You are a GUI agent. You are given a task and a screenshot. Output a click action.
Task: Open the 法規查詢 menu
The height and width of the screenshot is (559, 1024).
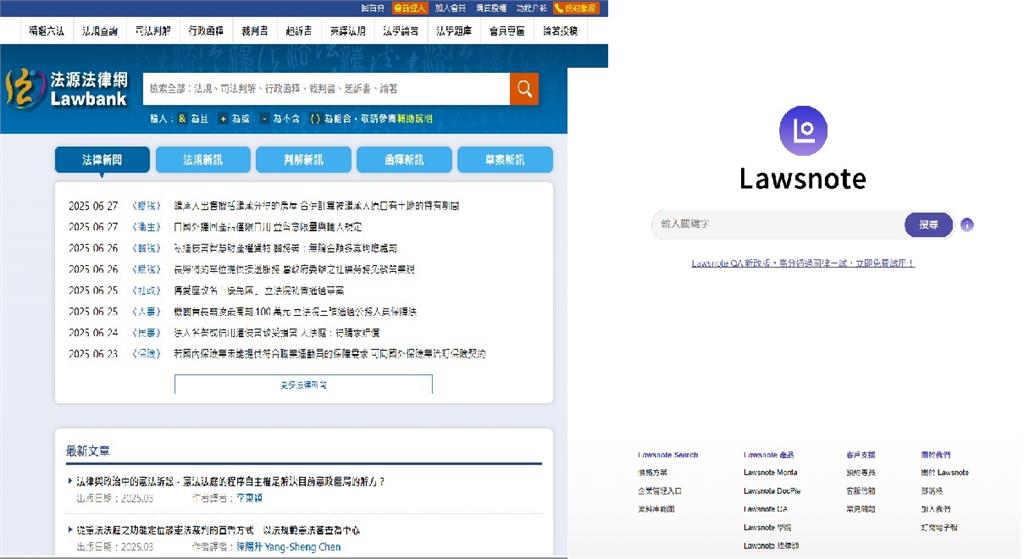pyautogui.click(x=99, y=31)
